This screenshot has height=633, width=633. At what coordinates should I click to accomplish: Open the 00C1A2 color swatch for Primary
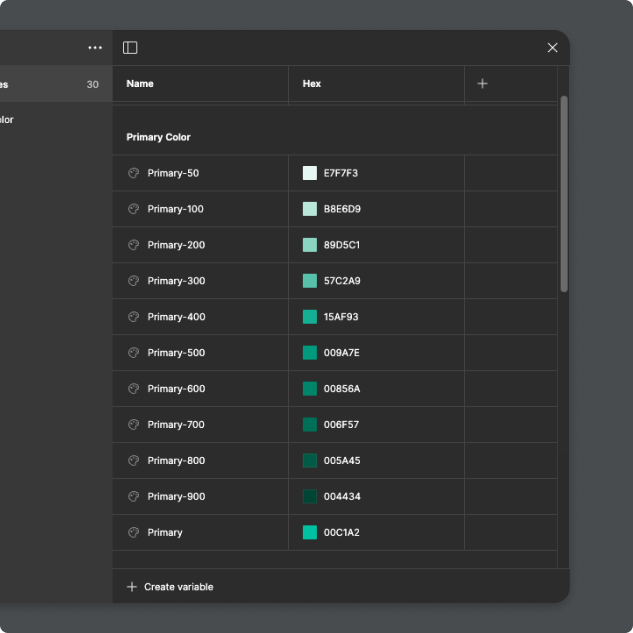point(310,533)
